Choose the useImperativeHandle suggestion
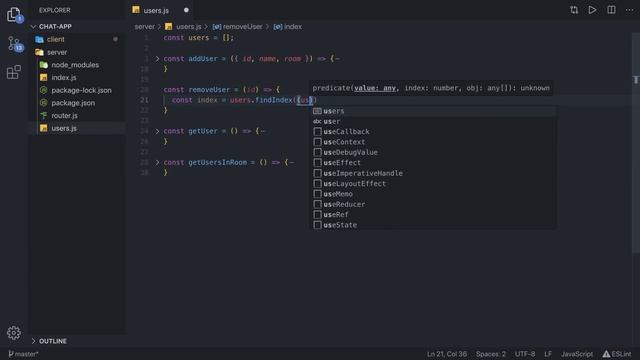Image resolution: width=640 pixels, height=360 pixels. click(434, 173)
